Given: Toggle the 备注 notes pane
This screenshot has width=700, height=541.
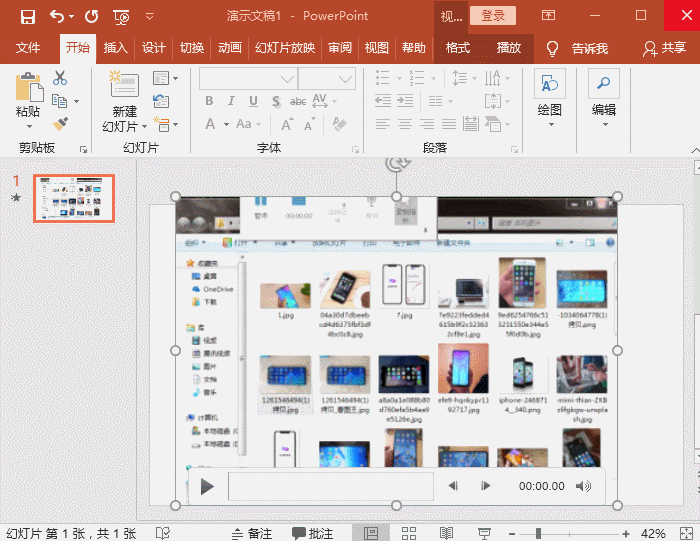Looking at the screenshot, I should 251,533.
